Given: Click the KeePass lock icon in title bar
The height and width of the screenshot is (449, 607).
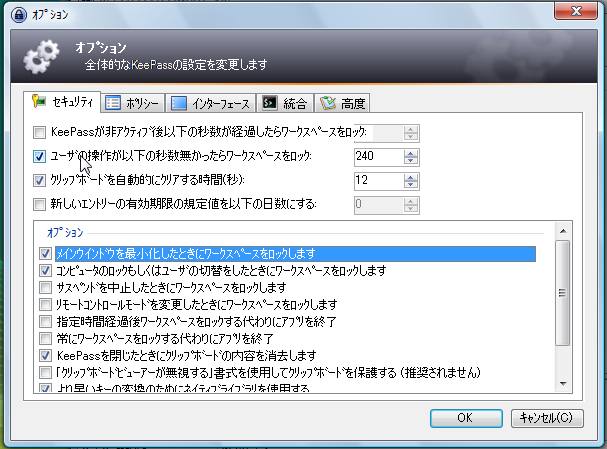Looking at the screenshot, I should (19, 15).
